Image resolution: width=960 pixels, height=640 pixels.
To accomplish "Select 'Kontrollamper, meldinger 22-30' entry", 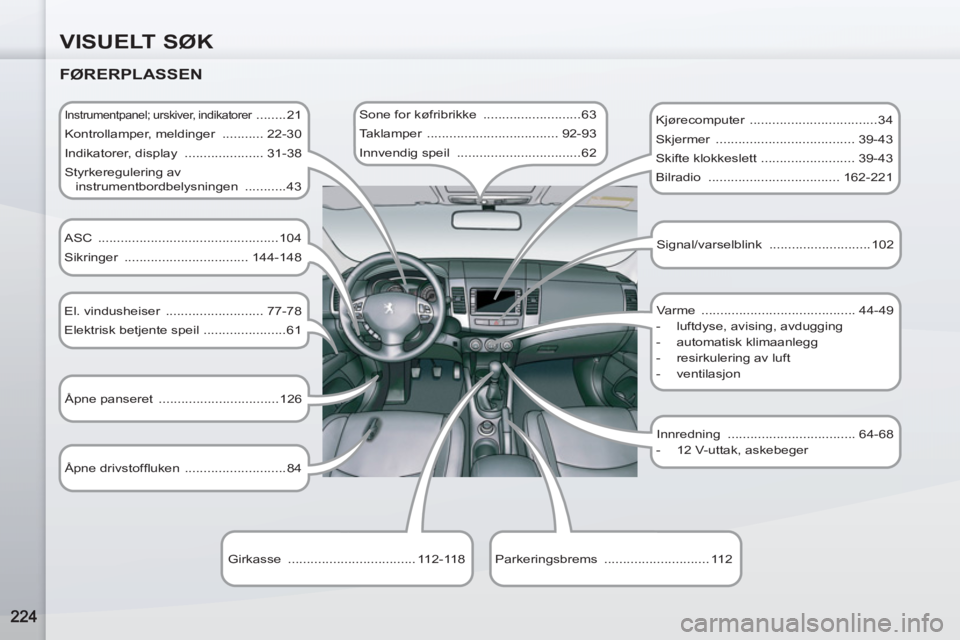I will click(183, 134).
